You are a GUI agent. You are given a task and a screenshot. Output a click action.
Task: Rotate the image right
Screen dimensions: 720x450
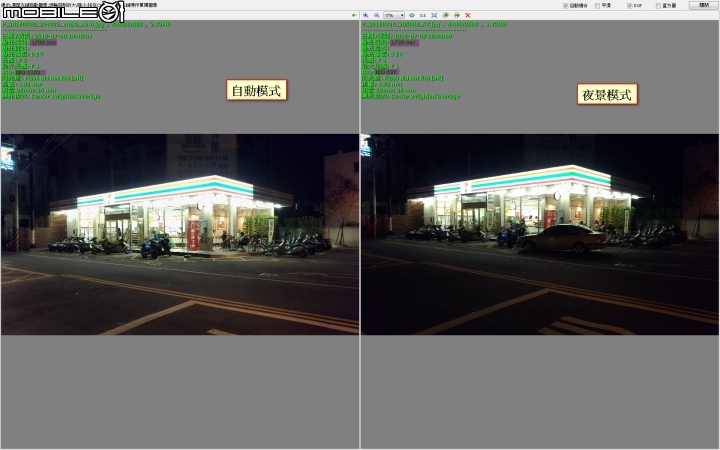(x=456, y=15)
